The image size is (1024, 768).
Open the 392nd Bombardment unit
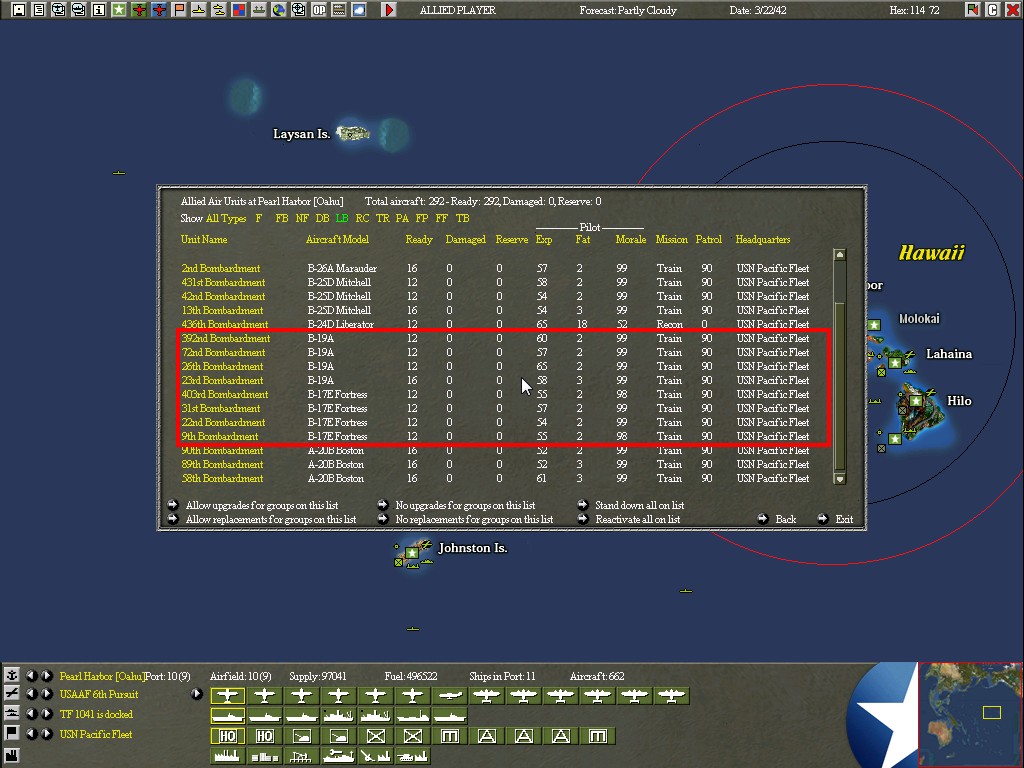pos(225,338)
